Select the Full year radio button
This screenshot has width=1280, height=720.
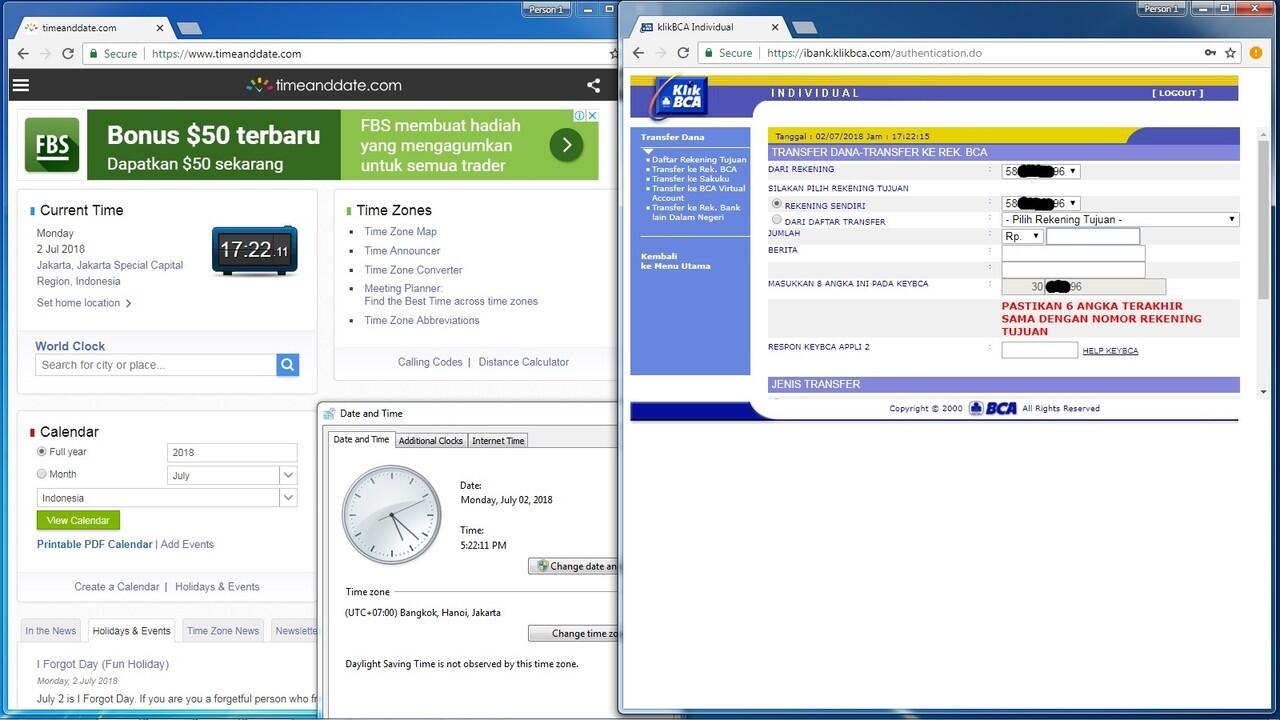coord(42,452)
